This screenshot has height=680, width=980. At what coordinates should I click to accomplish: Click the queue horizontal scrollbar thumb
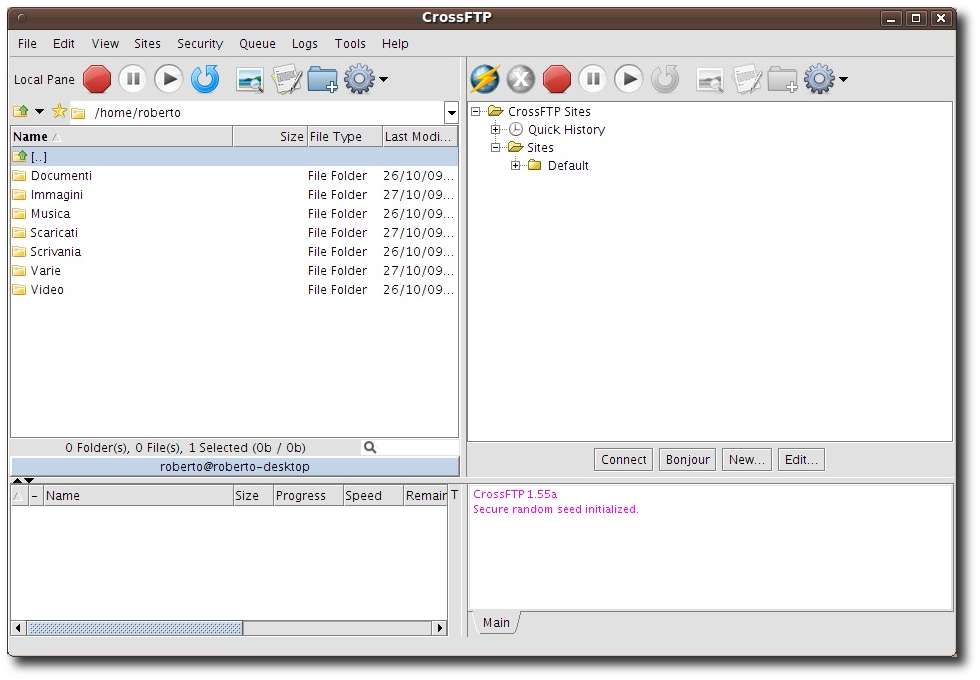134,628
